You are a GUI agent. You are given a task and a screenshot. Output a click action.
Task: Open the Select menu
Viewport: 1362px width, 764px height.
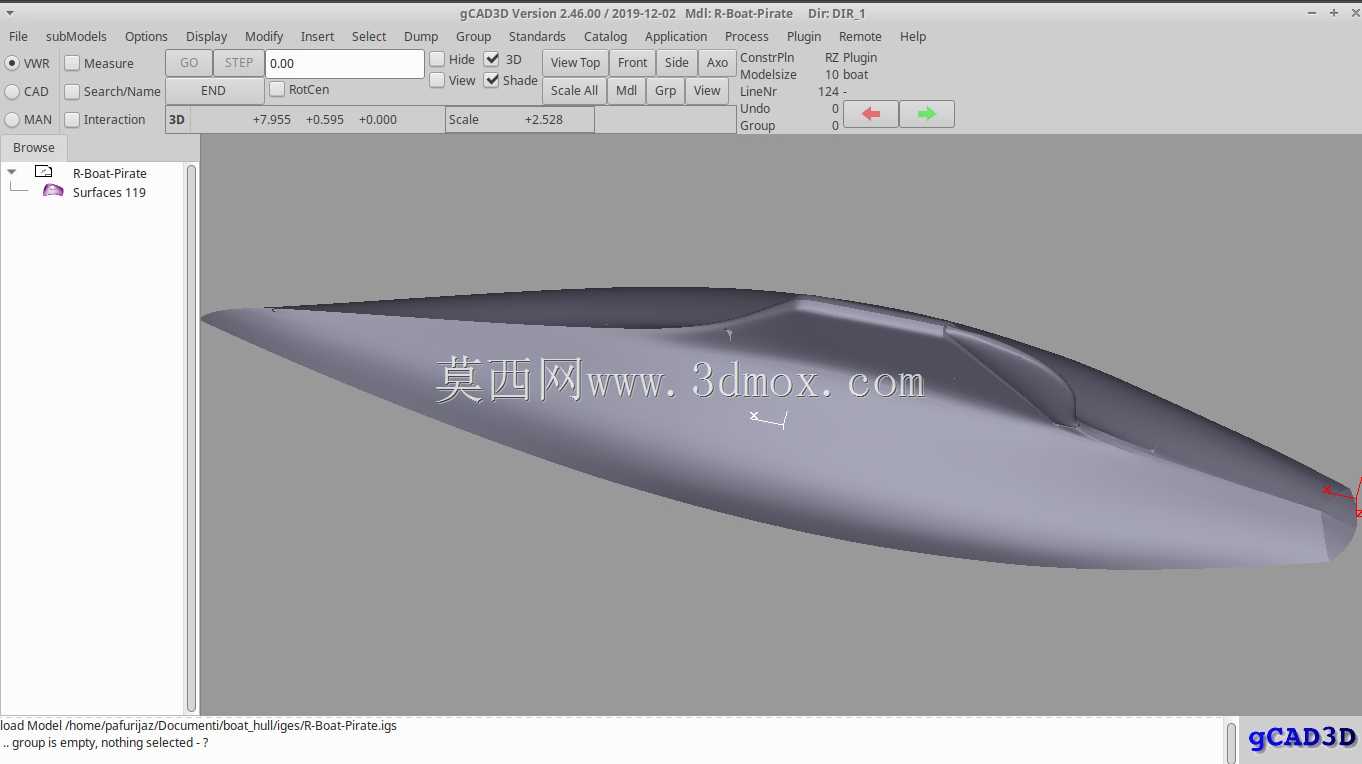coord(369,36)
